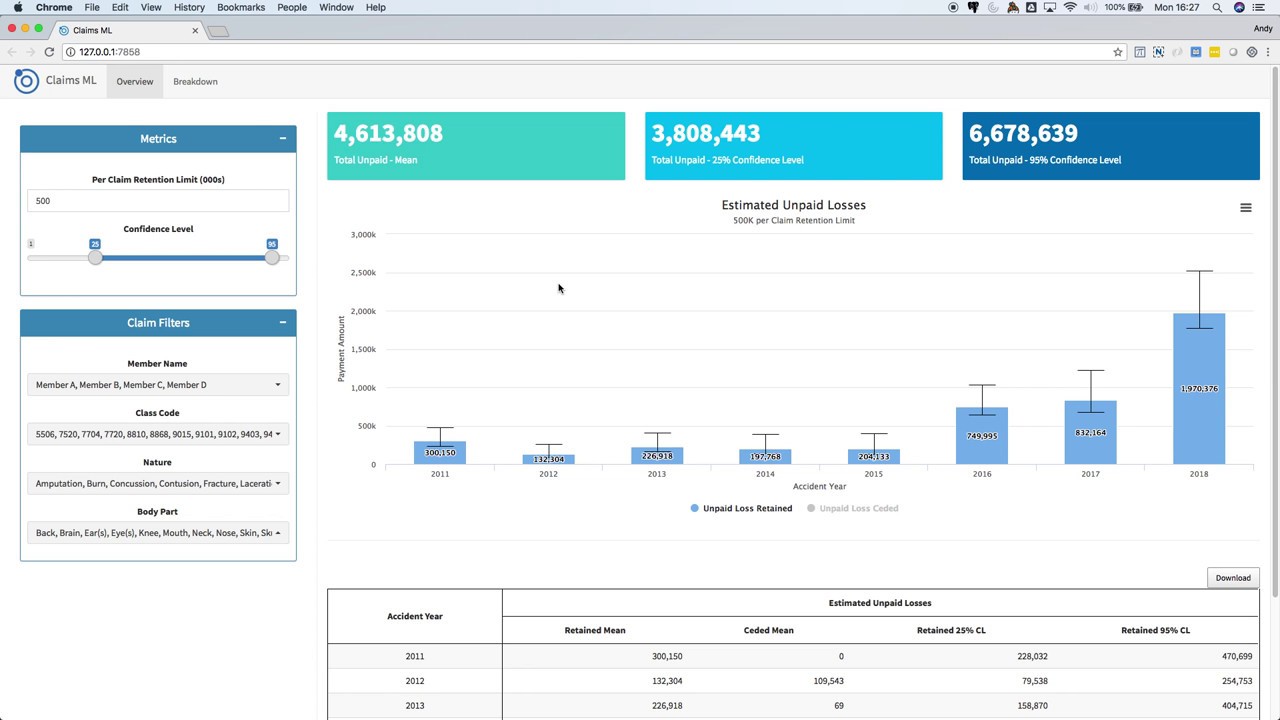Click the Total Unpaid - Mean card
Viewport: 1280px width, 720px height.
pyautogui.click(x=476, y=146)
